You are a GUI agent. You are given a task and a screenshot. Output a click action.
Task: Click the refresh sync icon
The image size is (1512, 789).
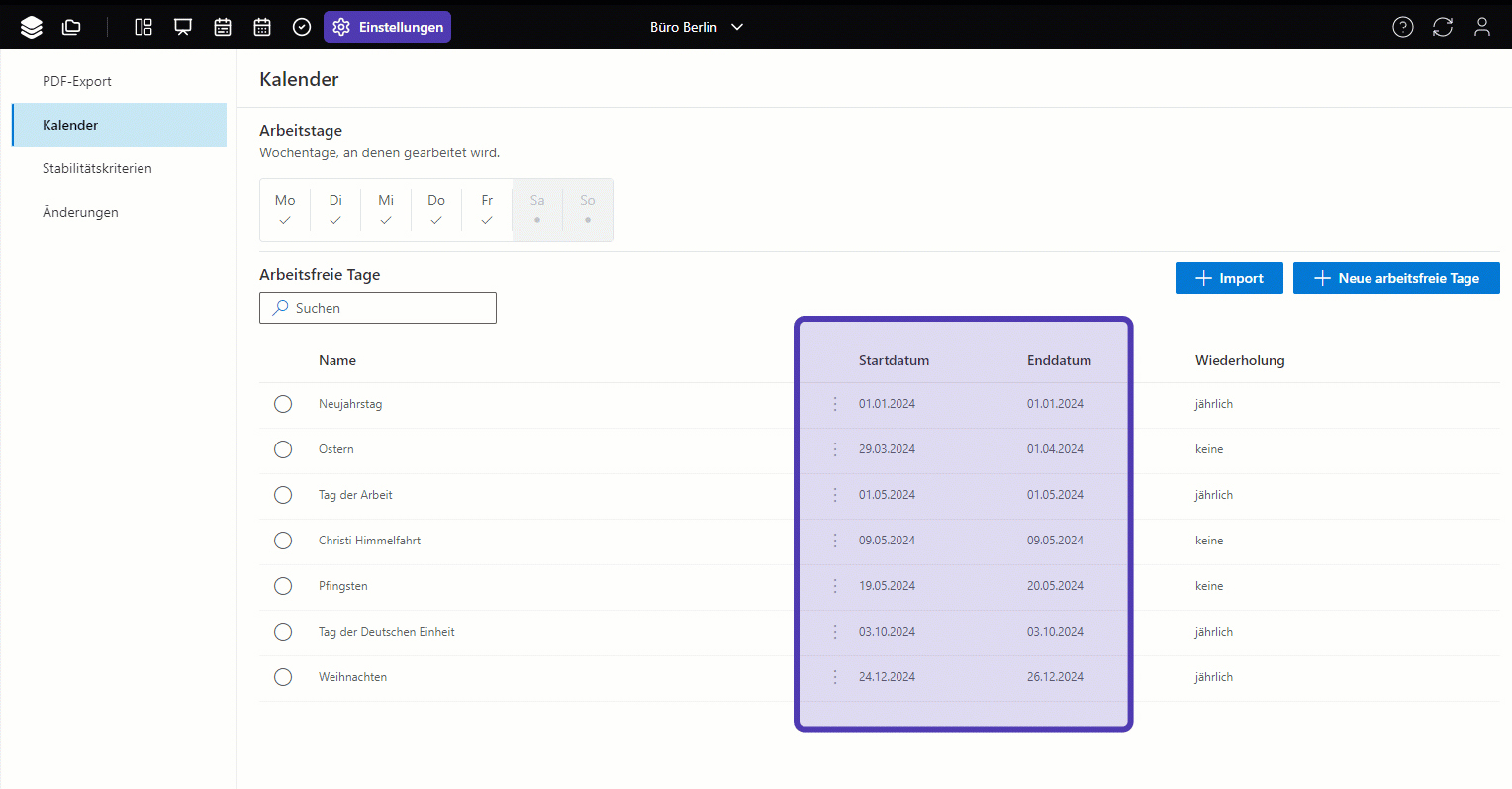point(1442,27)
